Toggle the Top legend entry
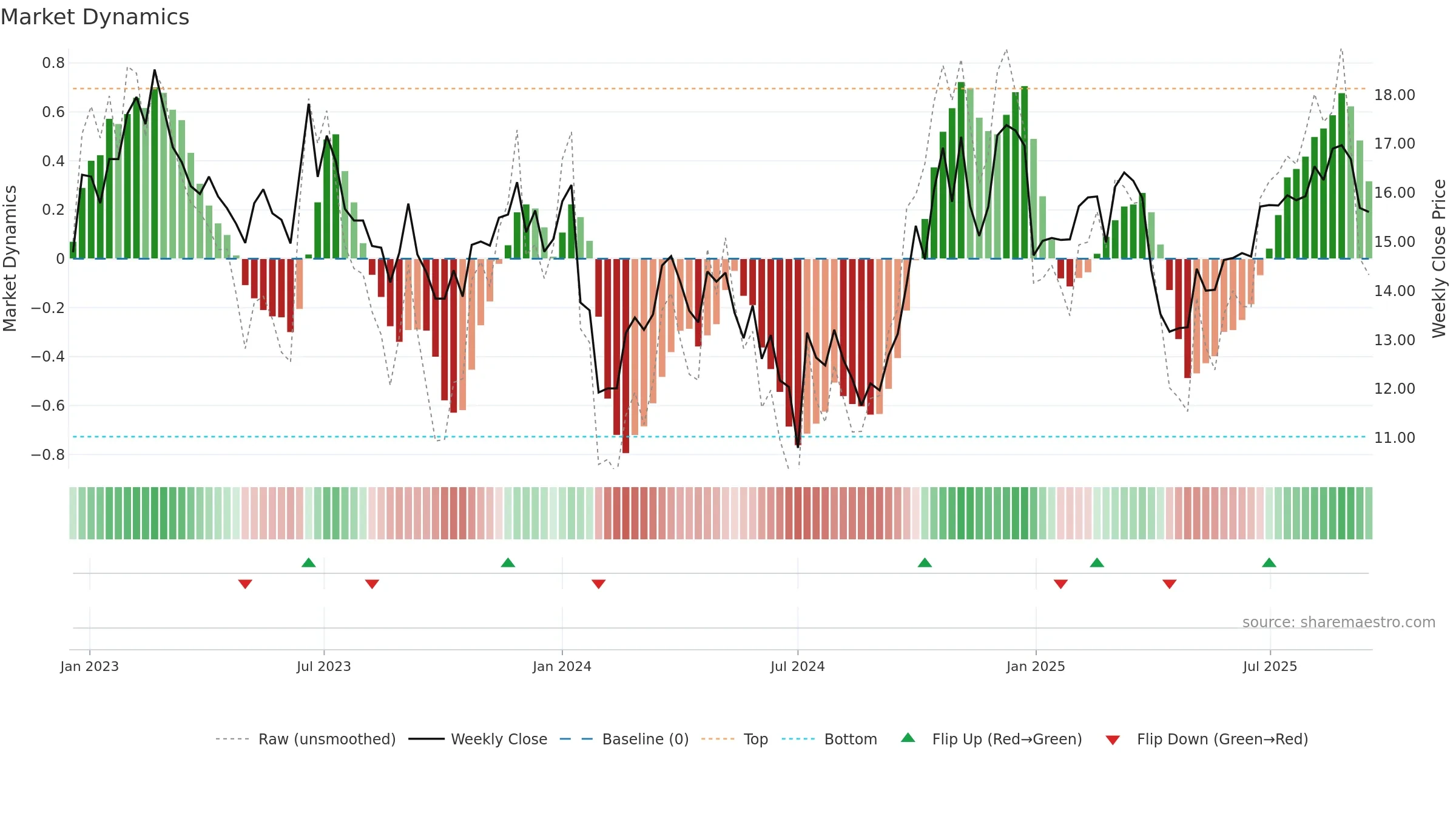The width and height of the screenshot is (1456, 819). (x=735, y=739)
